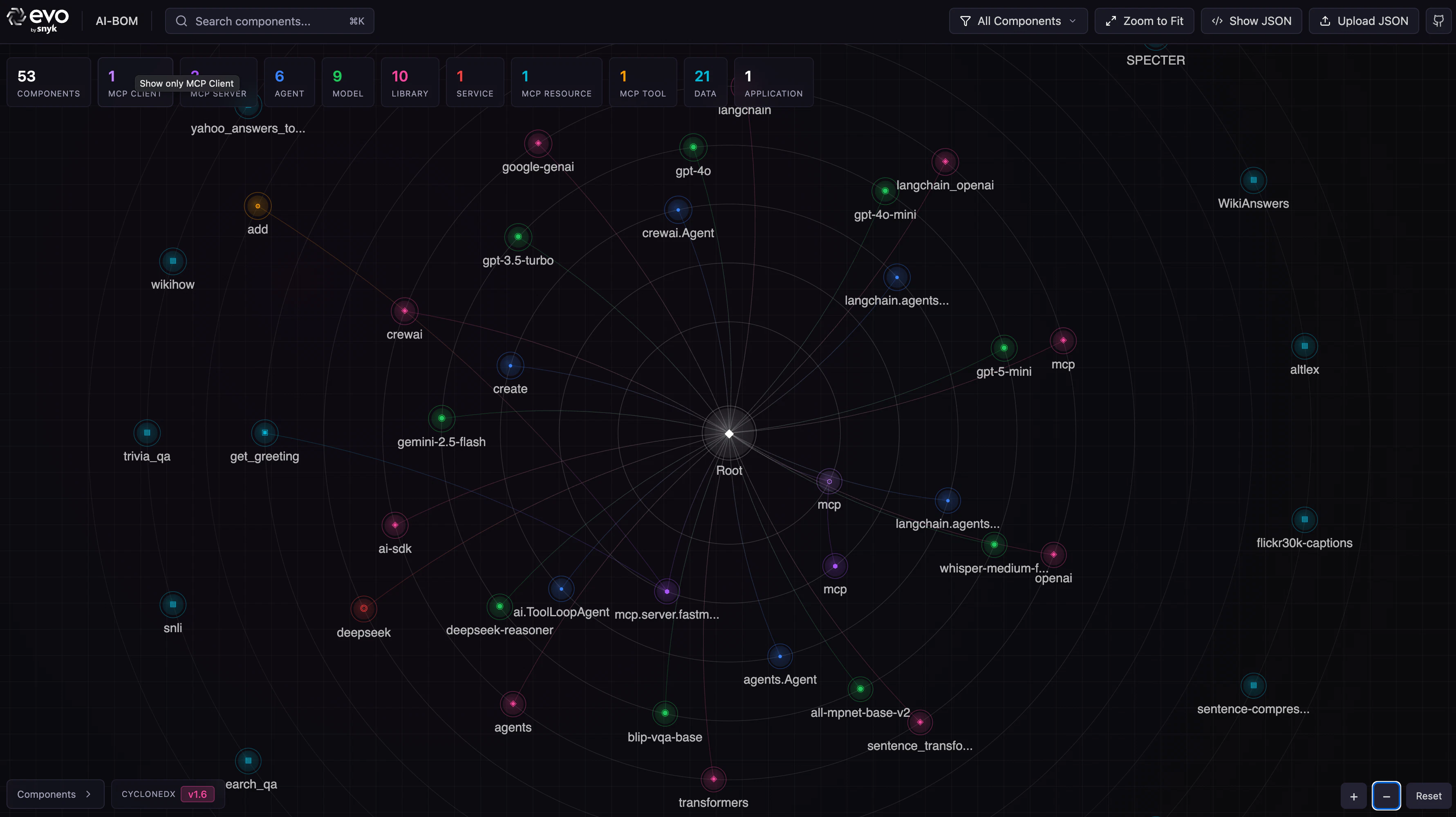Toggle the Application filter card

point(774,83)
